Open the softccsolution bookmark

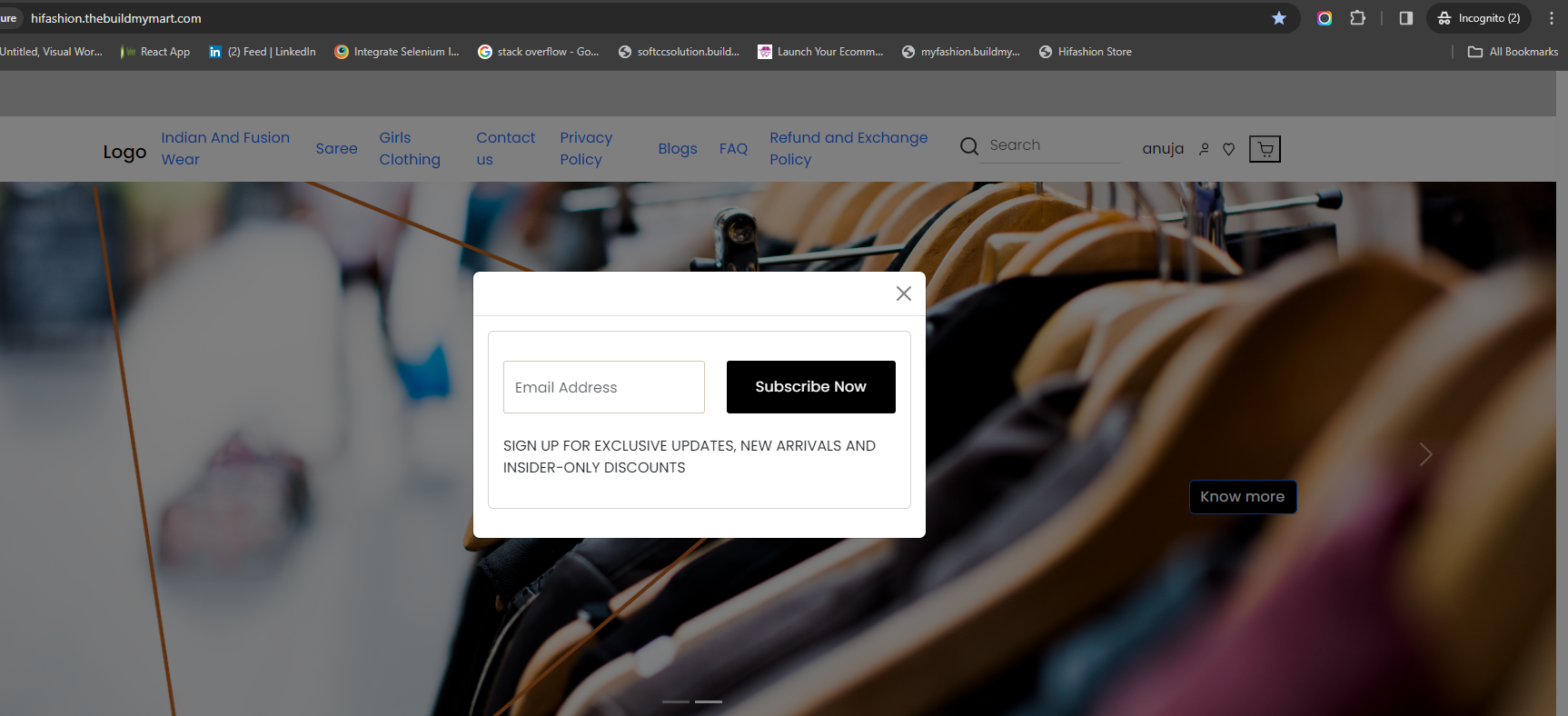(x=679, y=52)
